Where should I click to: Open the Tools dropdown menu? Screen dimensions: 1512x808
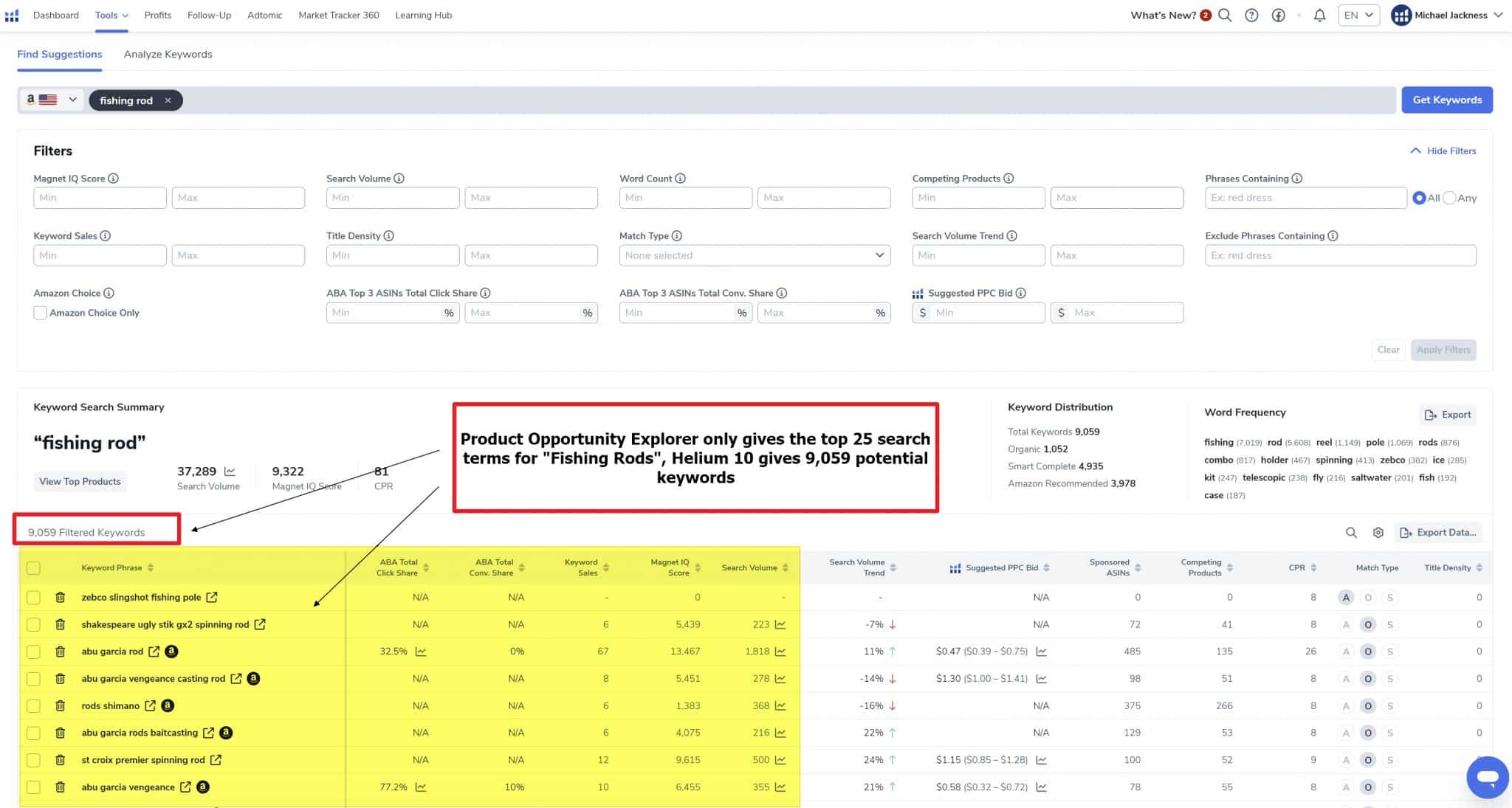[x=111, y=15]
